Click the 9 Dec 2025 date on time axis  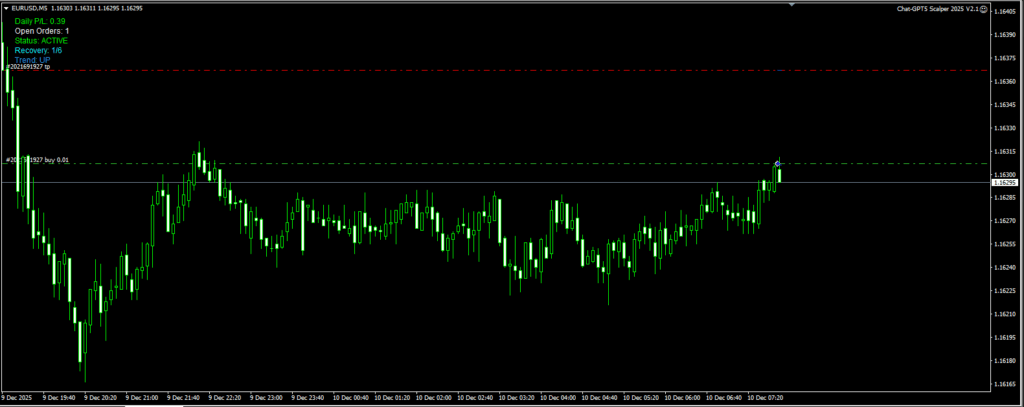20,397
